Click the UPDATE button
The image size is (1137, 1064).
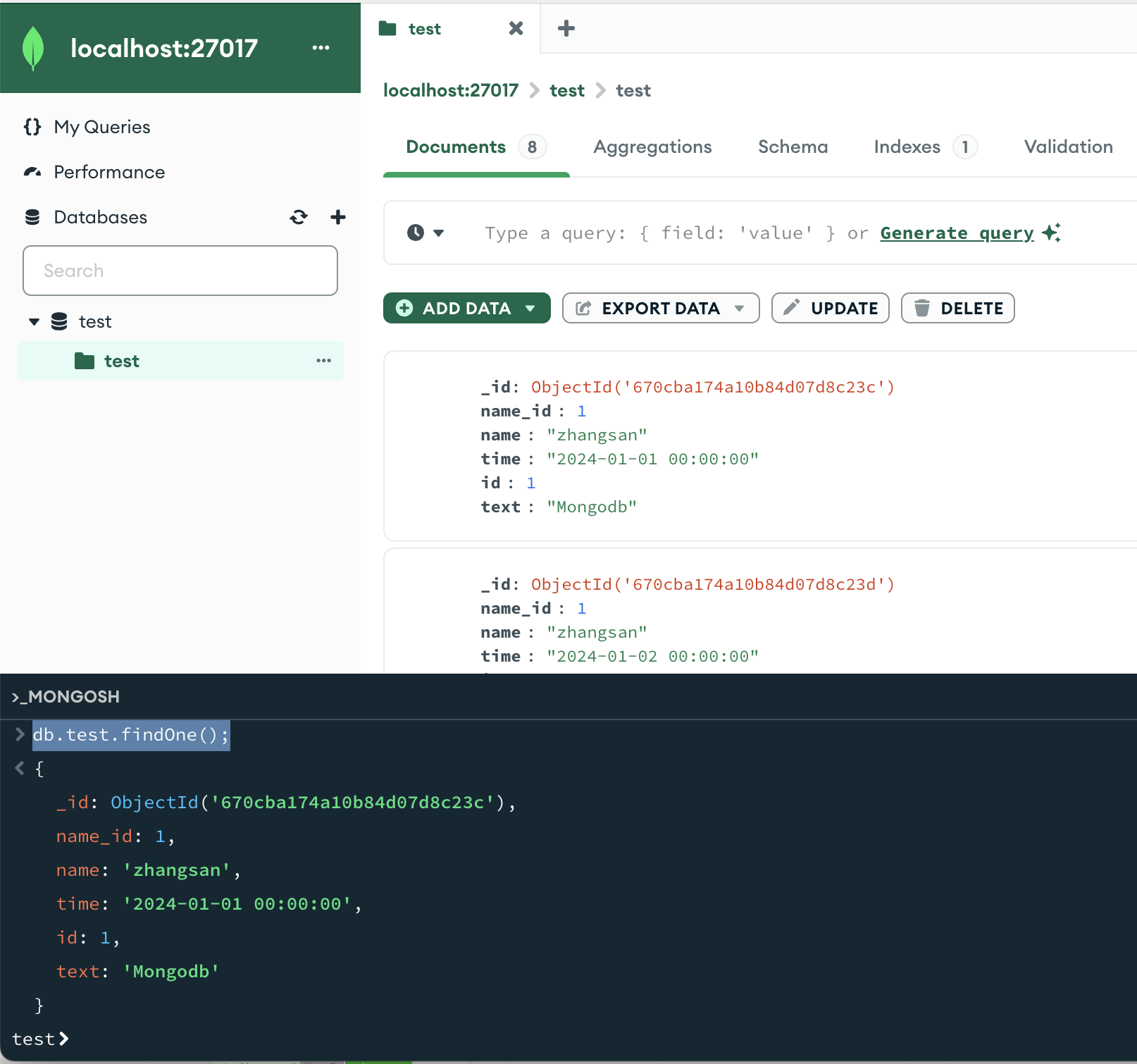coord(830,308)
